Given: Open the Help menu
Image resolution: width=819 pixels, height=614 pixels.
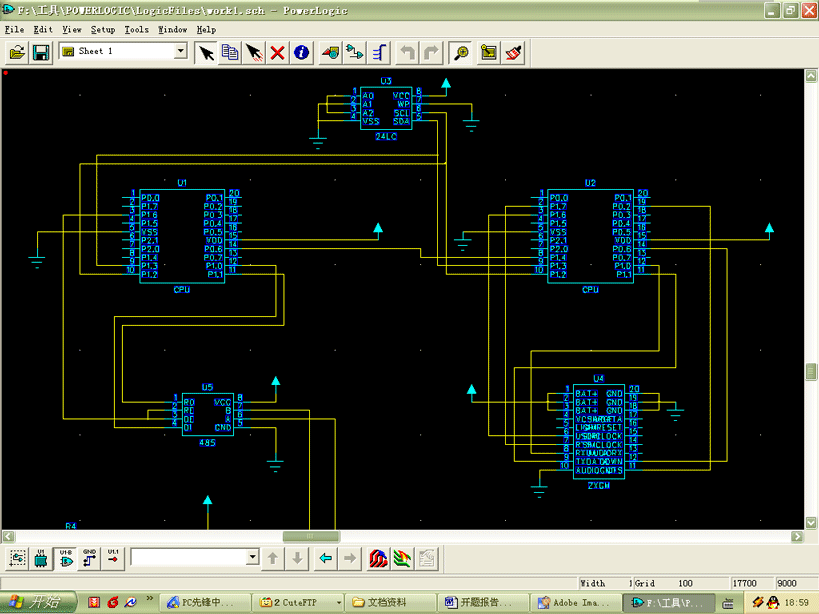Looking at the screenshot, I should pyautogui.click(x=206, y=30).
